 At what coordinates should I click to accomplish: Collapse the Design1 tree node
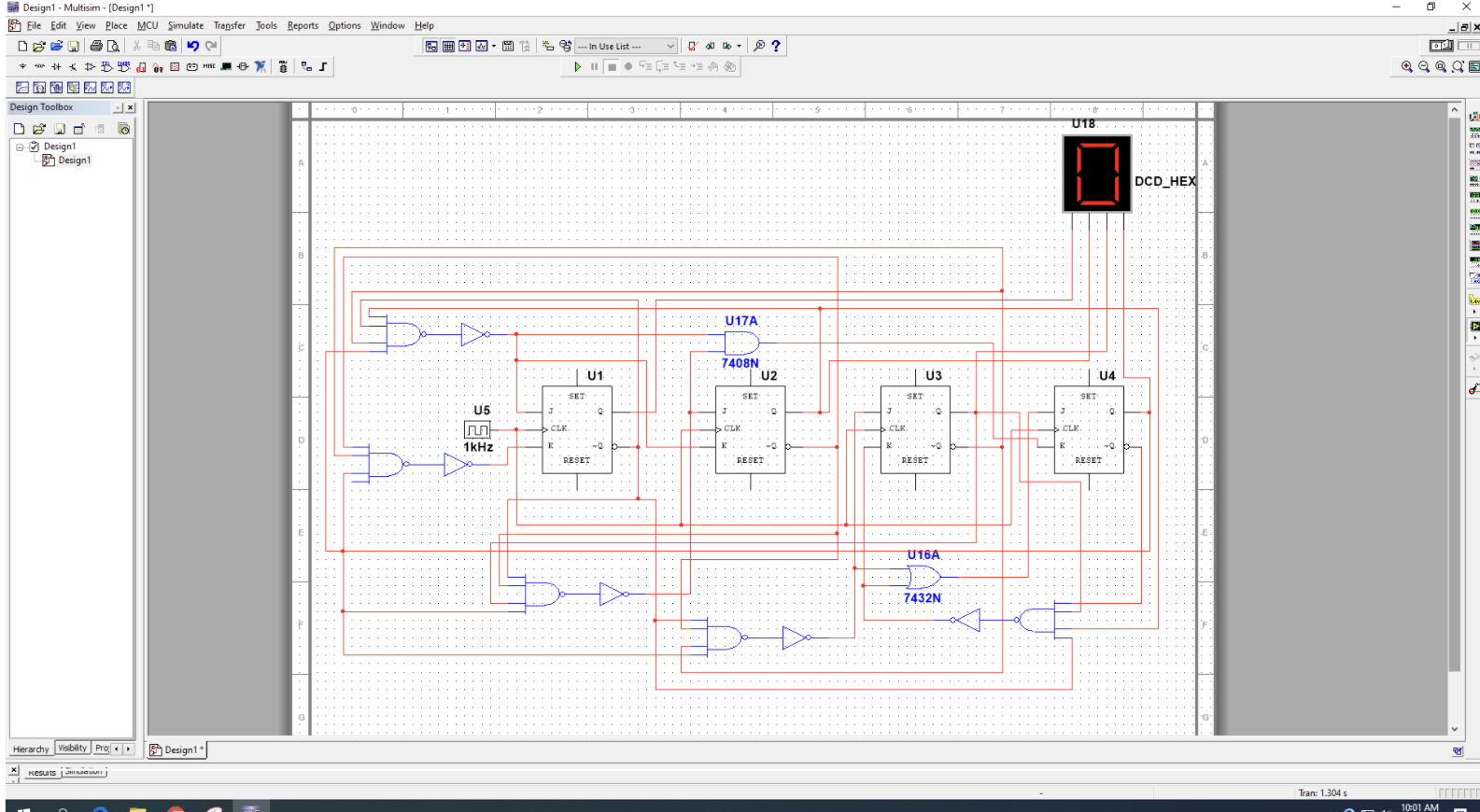(19, 147)
